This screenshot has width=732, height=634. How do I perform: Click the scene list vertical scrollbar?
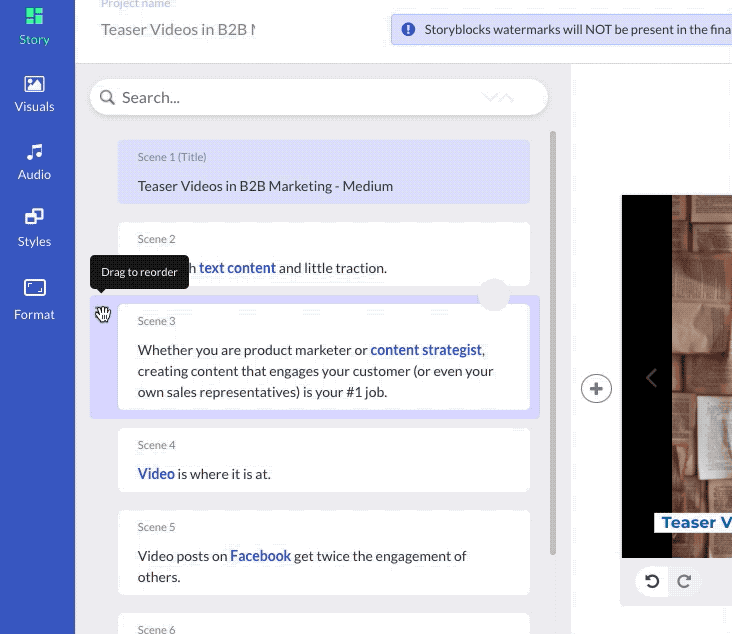pos(553,343)
